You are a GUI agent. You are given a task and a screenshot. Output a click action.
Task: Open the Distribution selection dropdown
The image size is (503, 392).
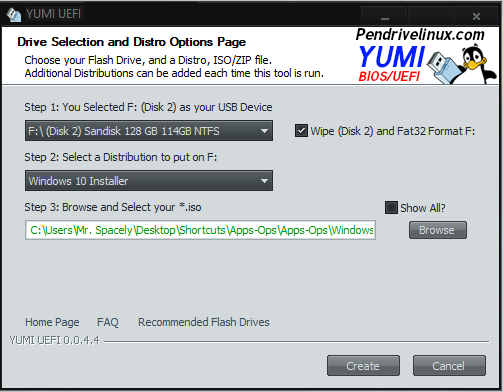(149, 181)
